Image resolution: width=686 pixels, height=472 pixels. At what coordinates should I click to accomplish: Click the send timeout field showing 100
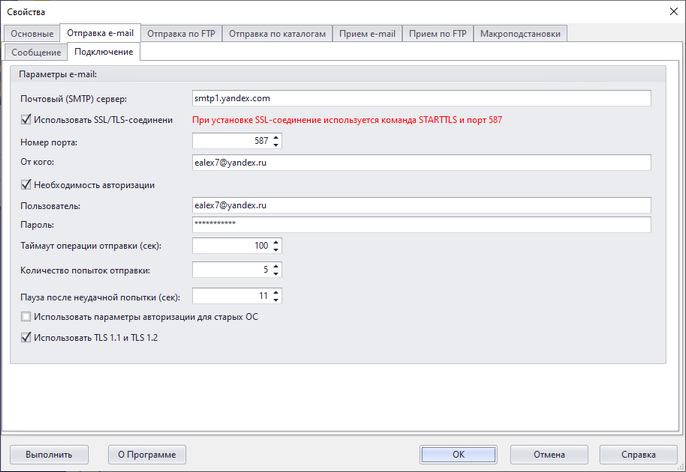231,246
